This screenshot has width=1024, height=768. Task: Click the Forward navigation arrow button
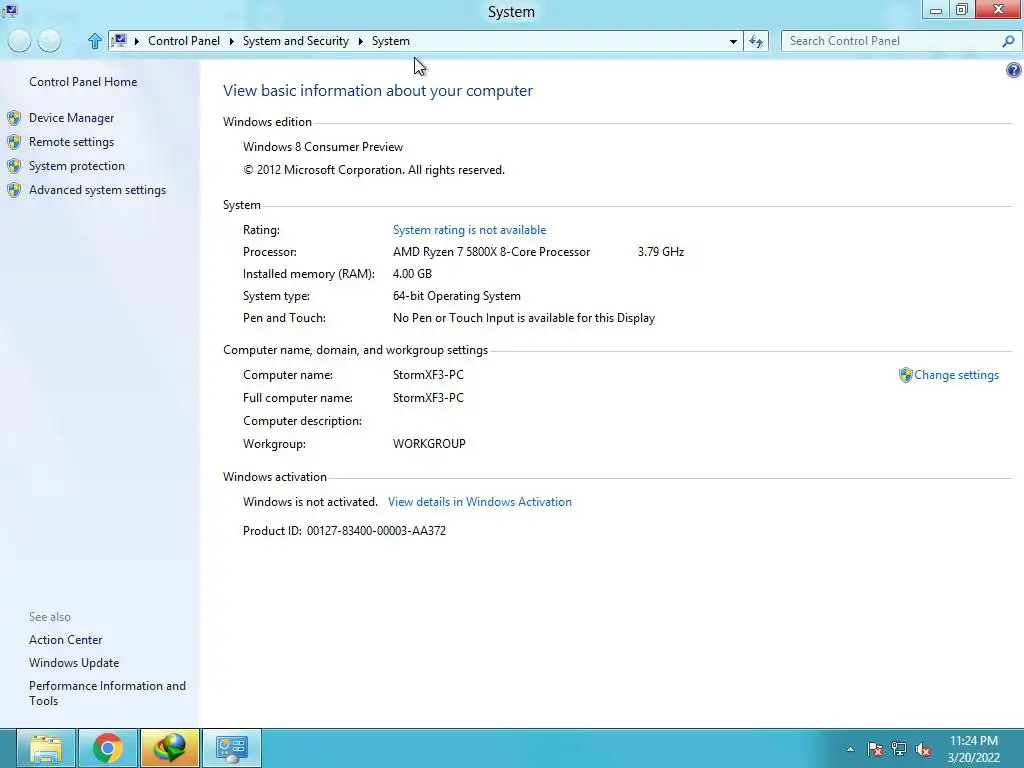click(49, 41)
